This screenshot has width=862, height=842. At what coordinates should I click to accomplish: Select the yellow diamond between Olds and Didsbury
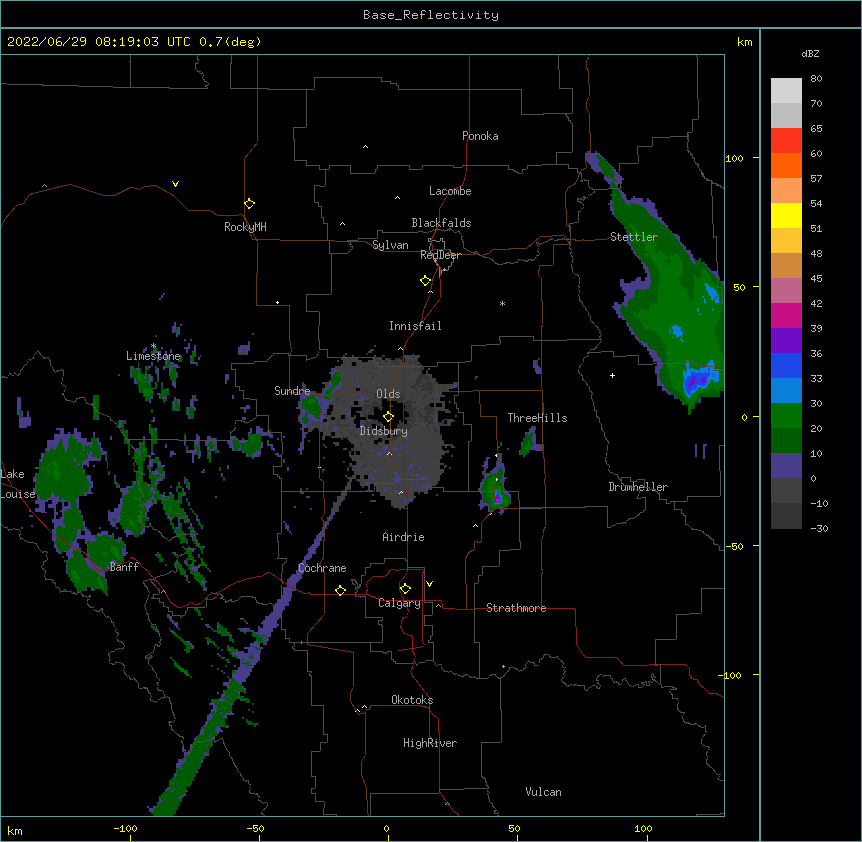(389, 417)
